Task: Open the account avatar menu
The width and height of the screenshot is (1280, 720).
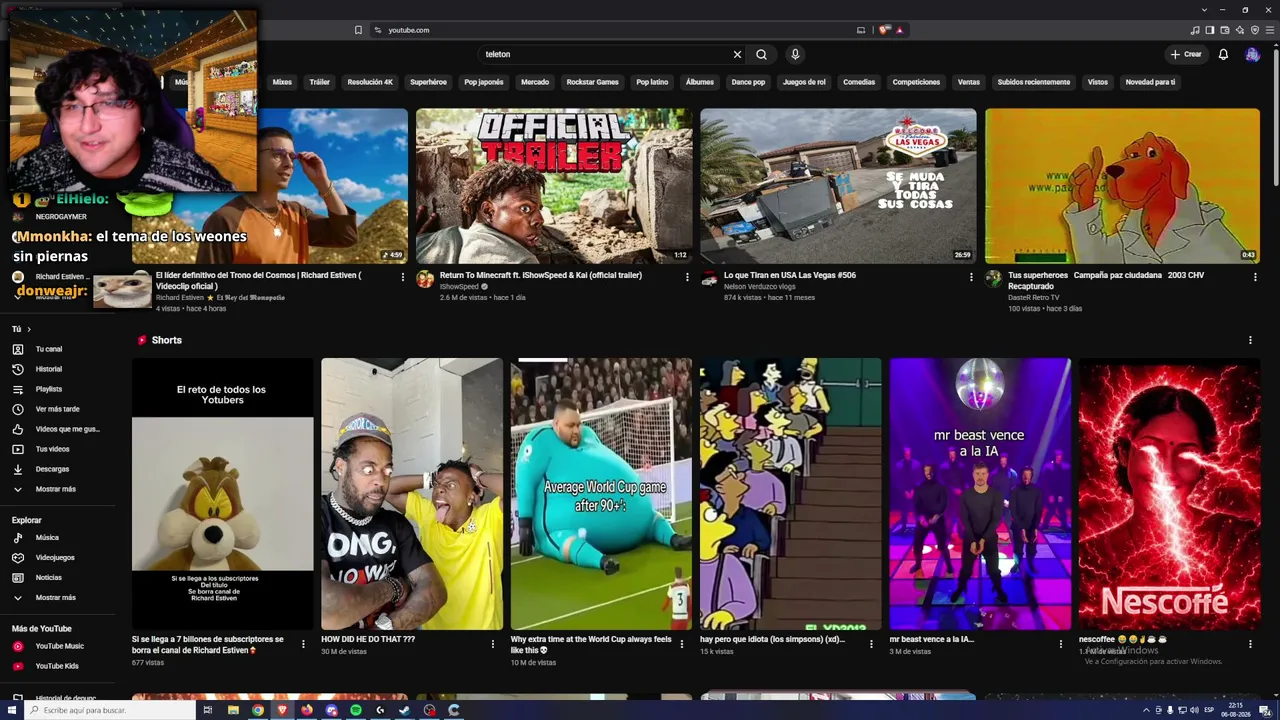Action: click(x=1252, y=54)
